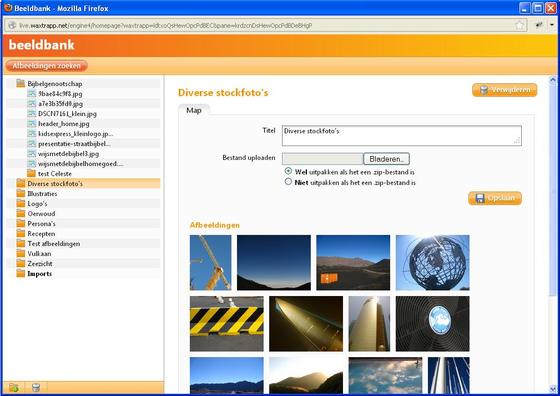Click scrollbar up arrow in content pane
560x396 pixels.
click(553, 80)
